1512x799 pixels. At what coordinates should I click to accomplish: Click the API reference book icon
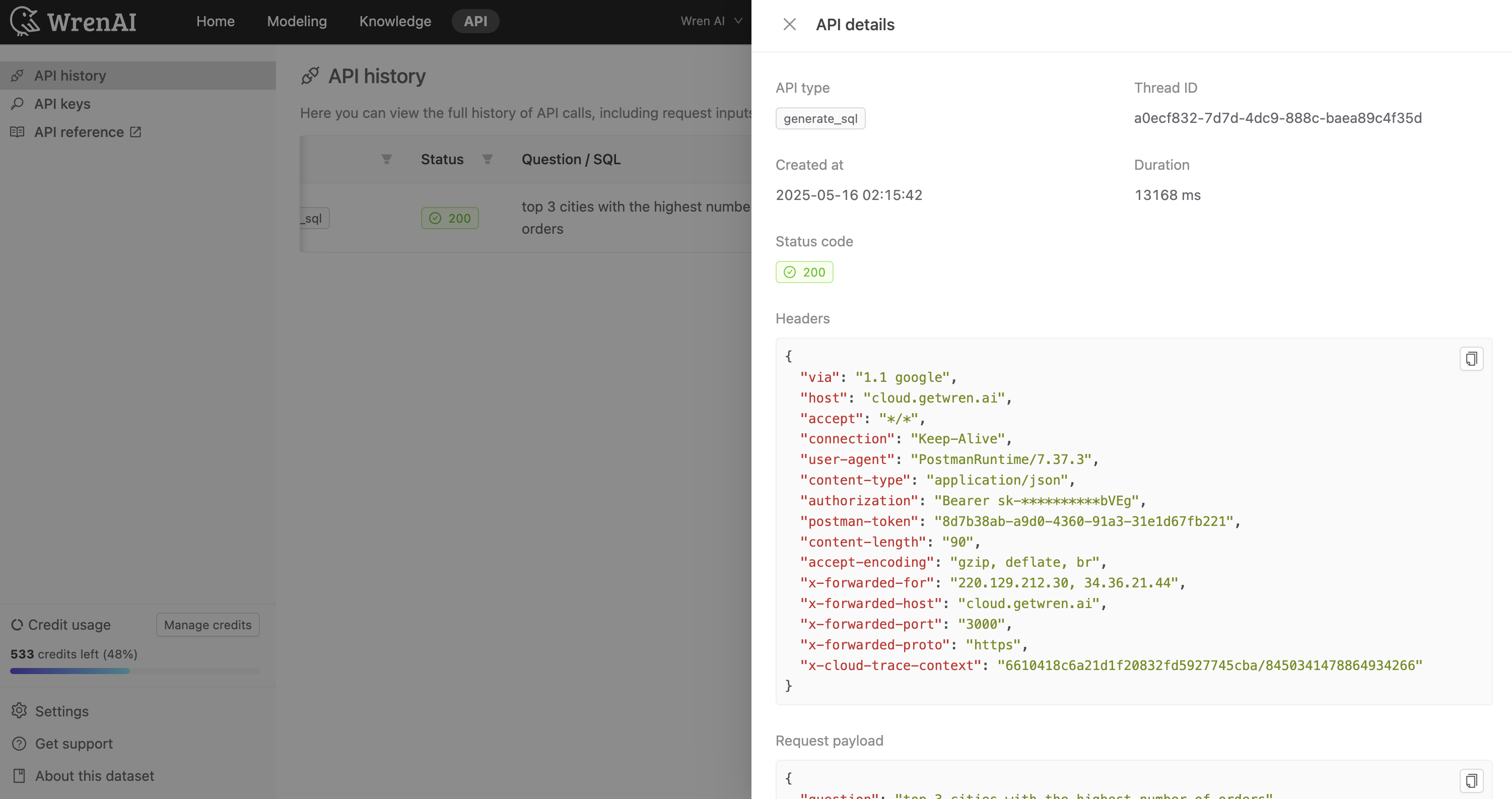coord(17,132)
